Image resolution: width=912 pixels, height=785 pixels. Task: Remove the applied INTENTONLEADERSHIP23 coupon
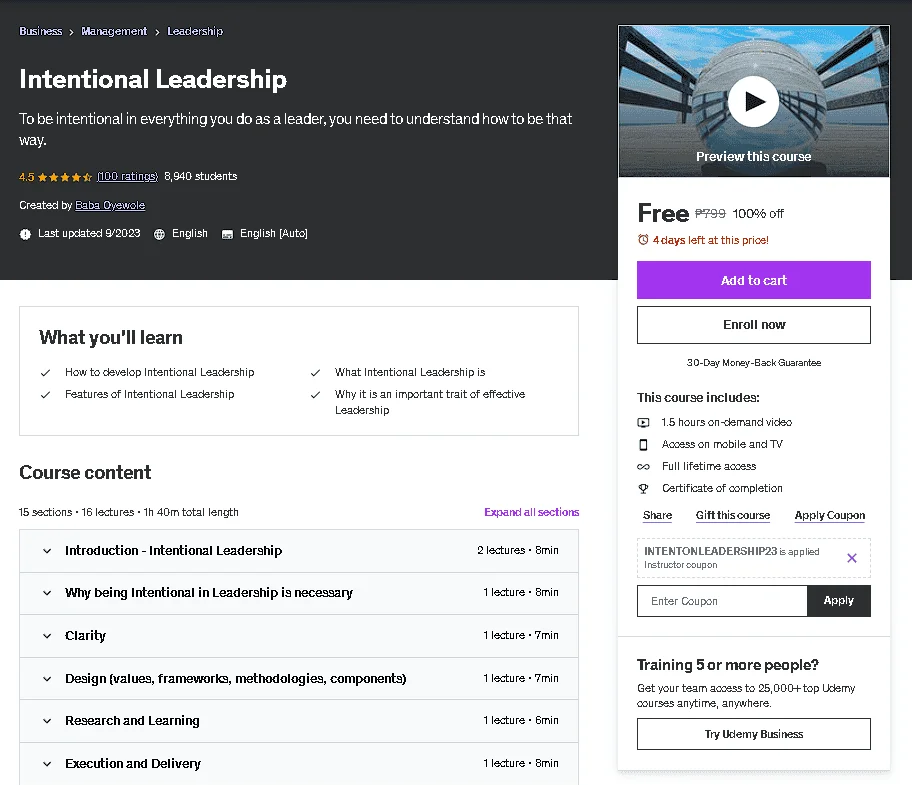[x=852, y=558]
